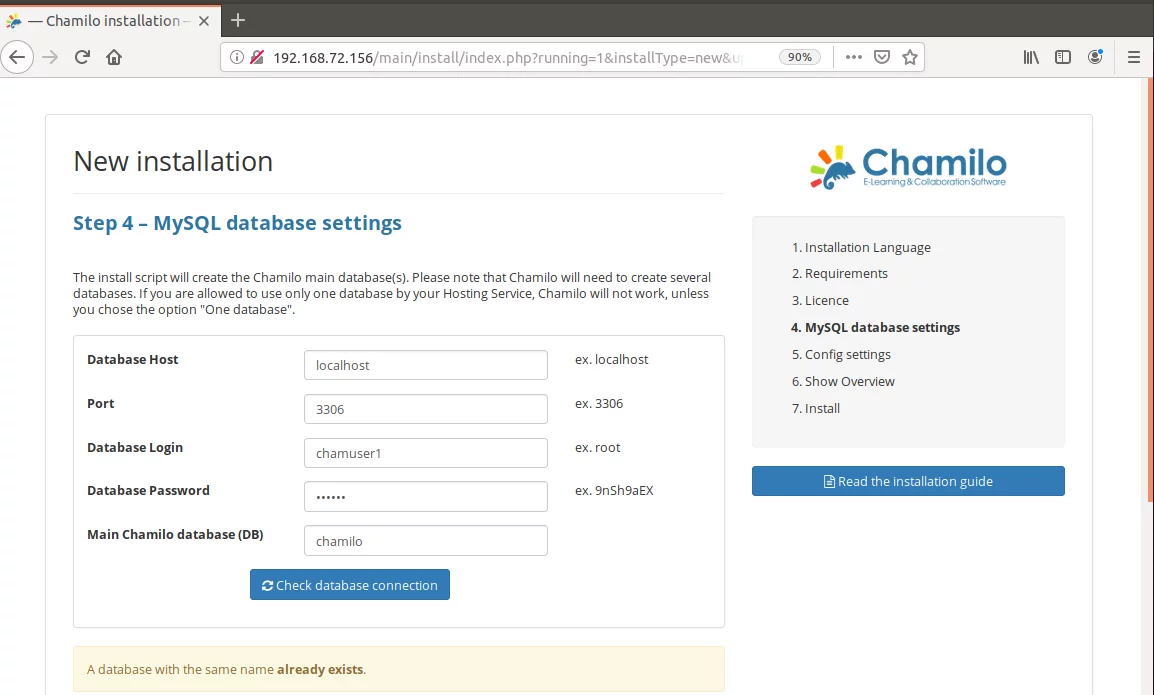The image size is (1154, 695).
Task: Open the Library icon in toolbar
Action: click(x=1031, y=57)
